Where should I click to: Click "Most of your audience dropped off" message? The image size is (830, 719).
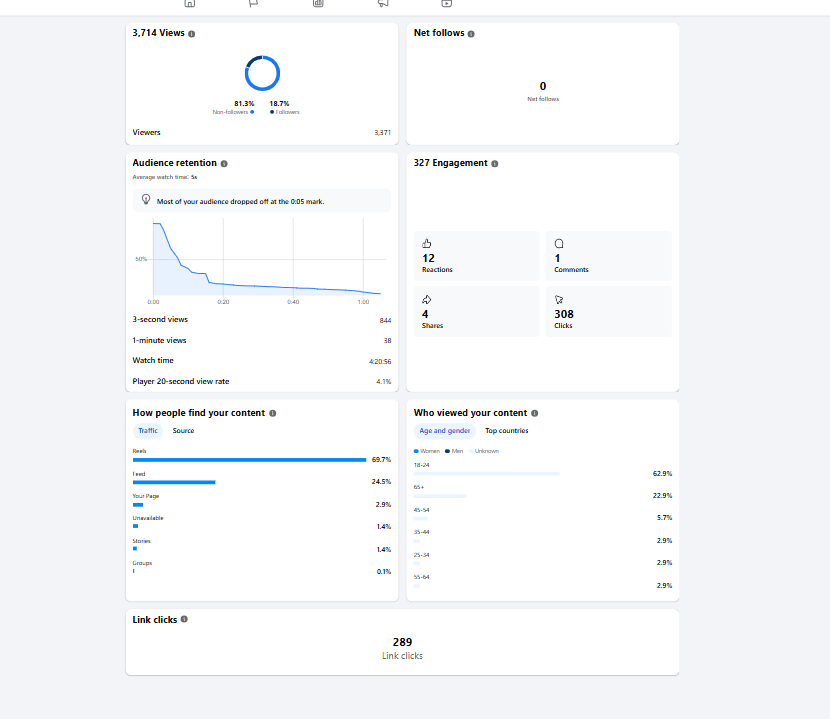(x=240, y=202)
